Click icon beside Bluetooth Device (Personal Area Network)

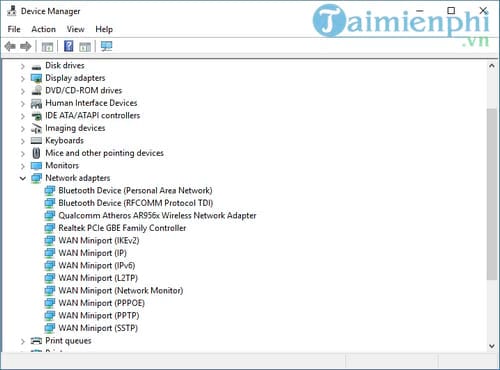click(x=50, y=191)
